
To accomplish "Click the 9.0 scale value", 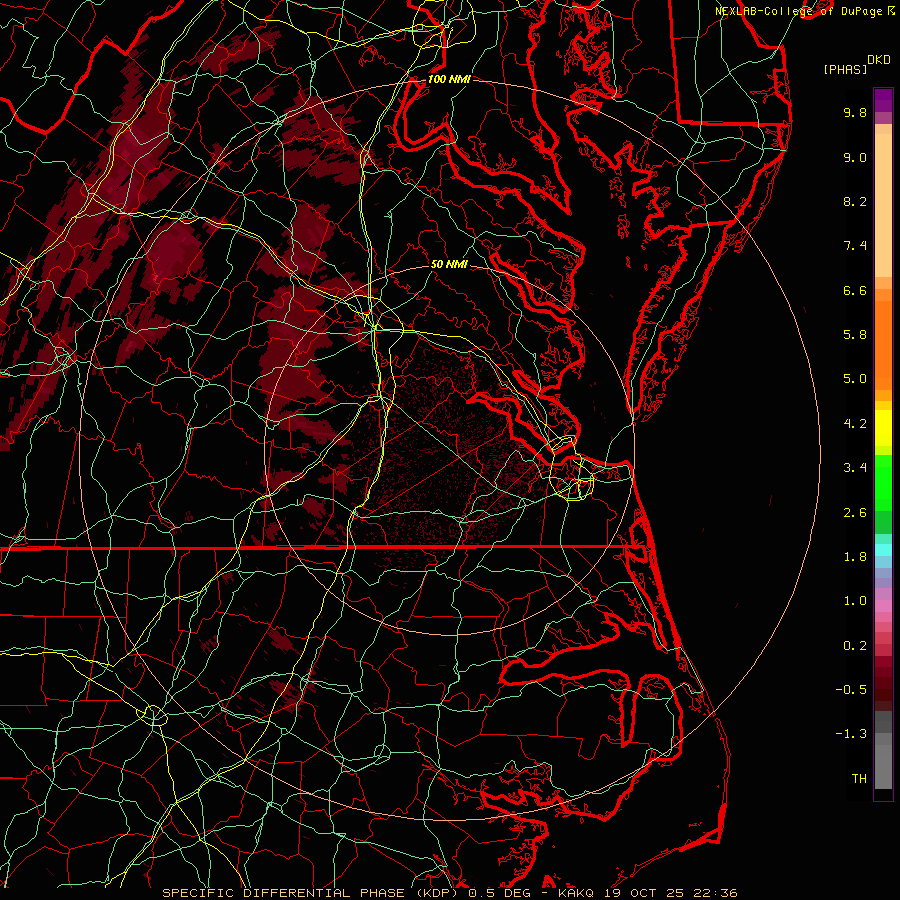I will (x=855, y=157).
